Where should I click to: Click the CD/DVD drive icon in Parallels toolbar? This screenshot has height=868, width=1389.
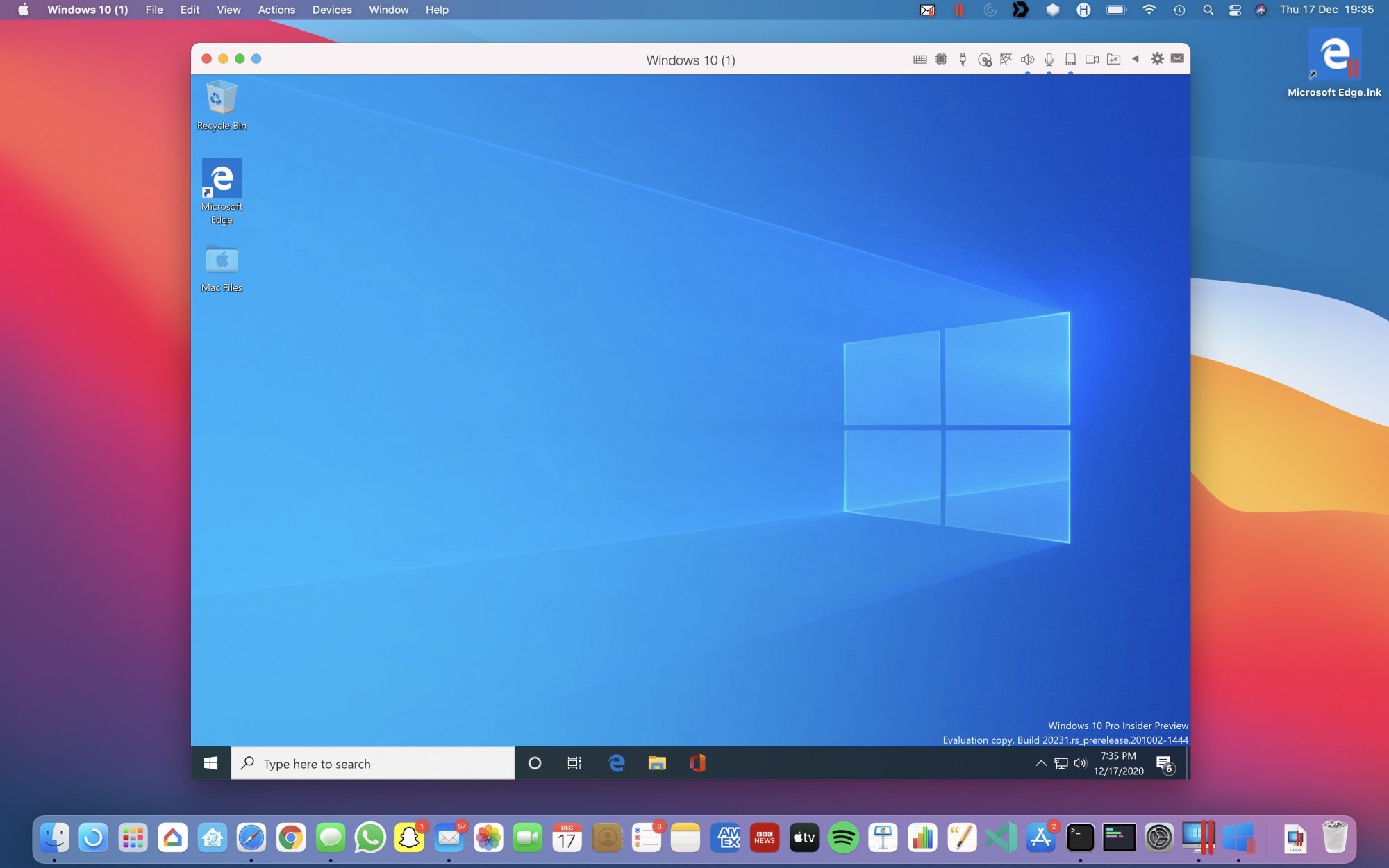pos(985,59)
